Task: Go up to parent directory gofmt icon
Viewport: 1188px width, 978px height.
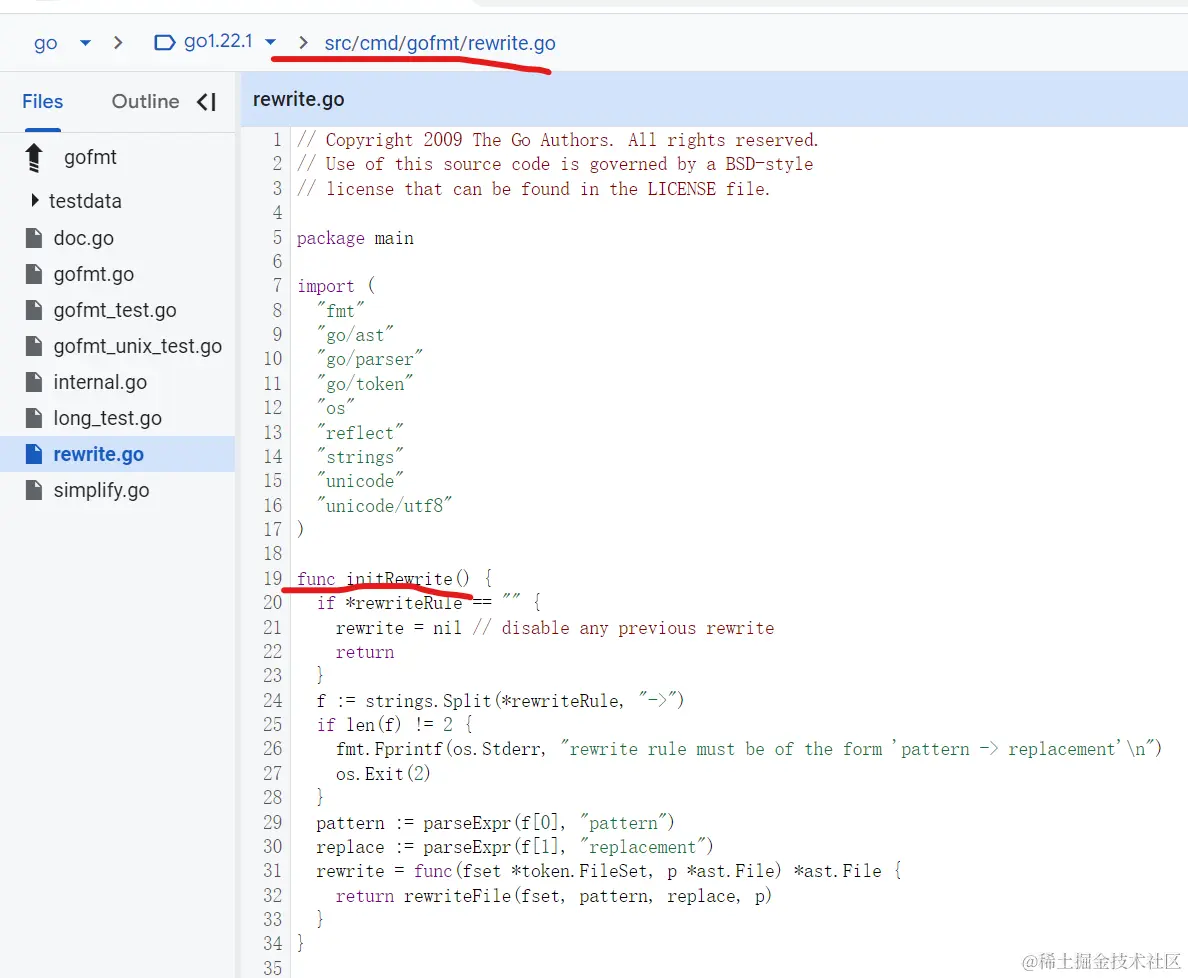Action: [x=34, y=158]
